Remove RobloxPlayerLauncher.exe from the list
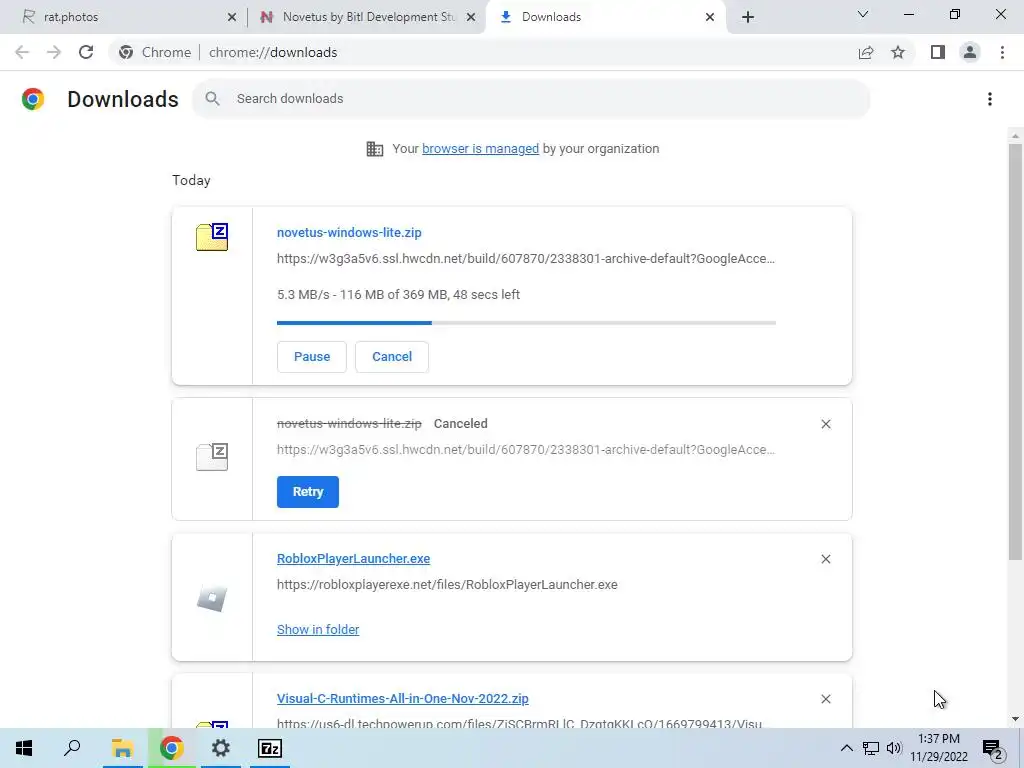Viewport: 1024px width, 768px height. [x=825, y=559]
